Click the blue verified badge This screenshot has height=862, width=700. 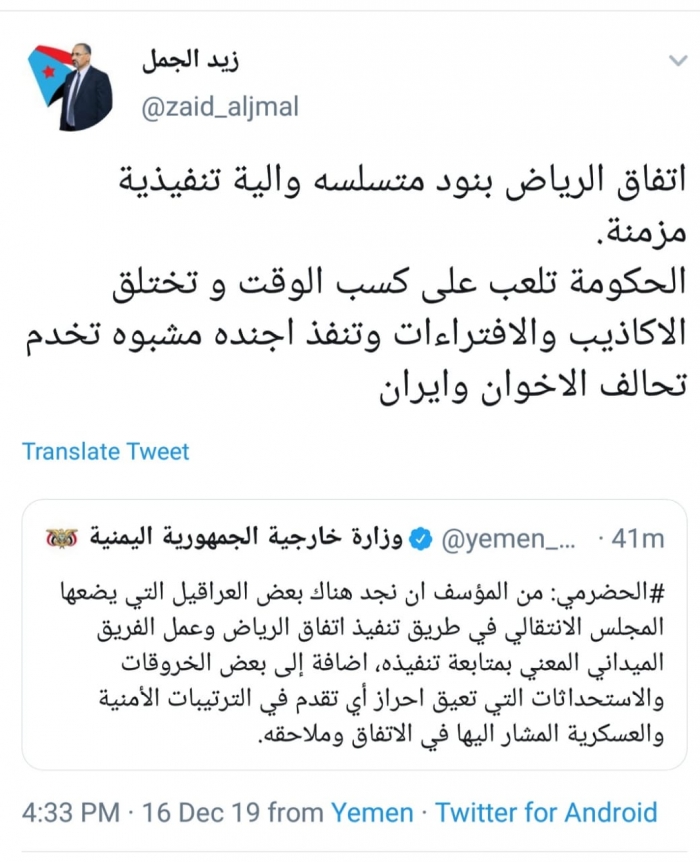[x=421, y=540]
